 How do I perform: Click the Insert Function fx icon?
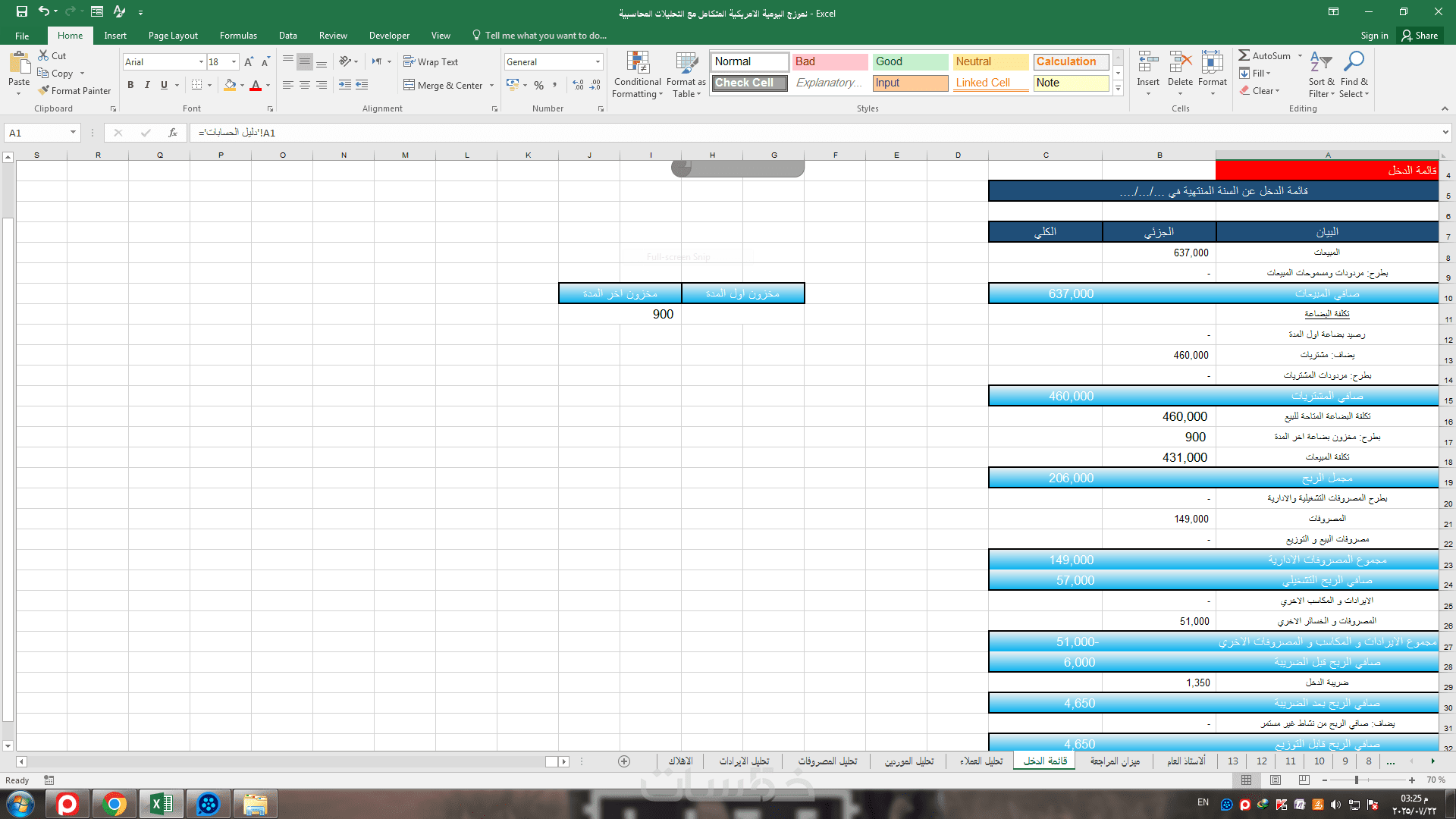coord(173,133)
